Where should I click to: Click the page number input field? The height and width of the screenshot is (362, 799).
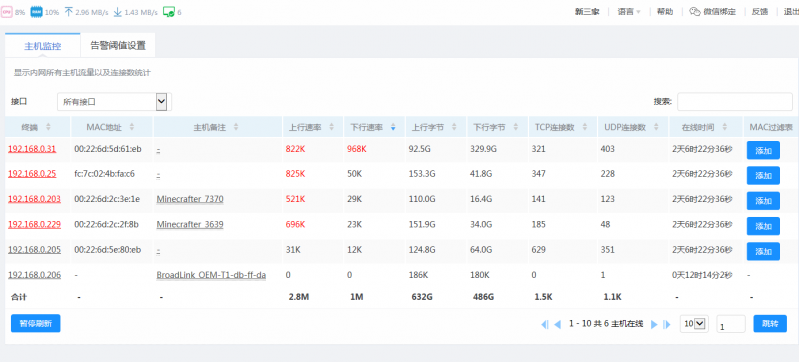pos(731,324)
